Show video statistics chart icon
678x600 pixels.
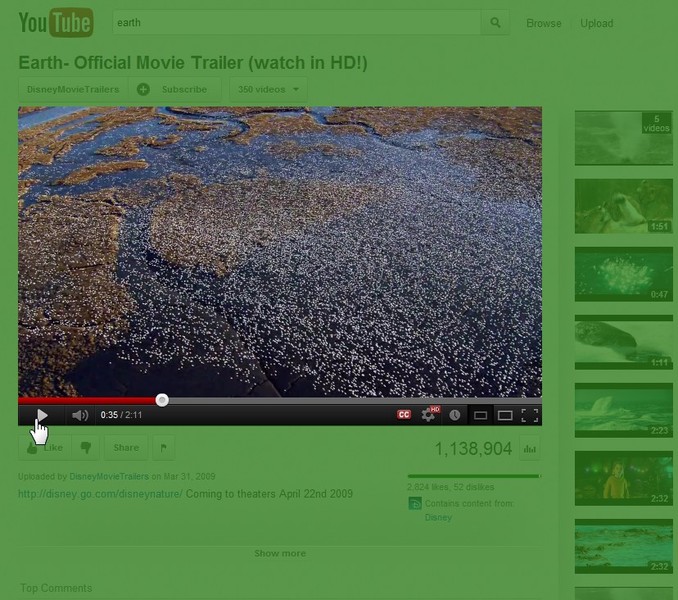[x=530, y=449]
